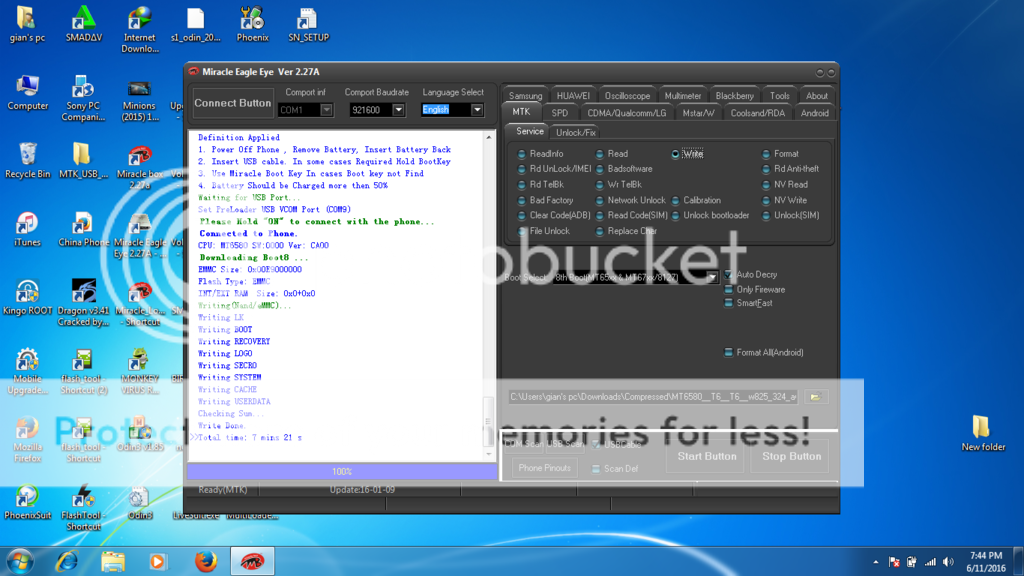Open the Unlock/Fix sub-tab
Image resolution: width=1024 pixels, height=576 pixels.
click(x=575, y=132)
